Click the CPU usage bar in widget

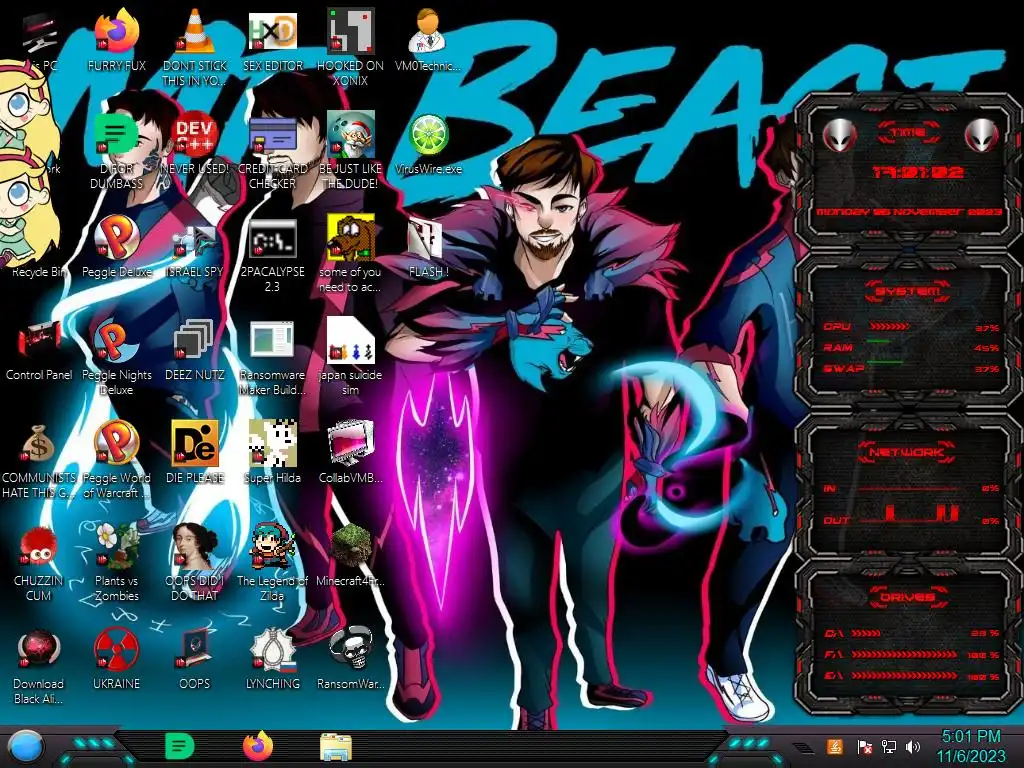[x=889, y=326]
